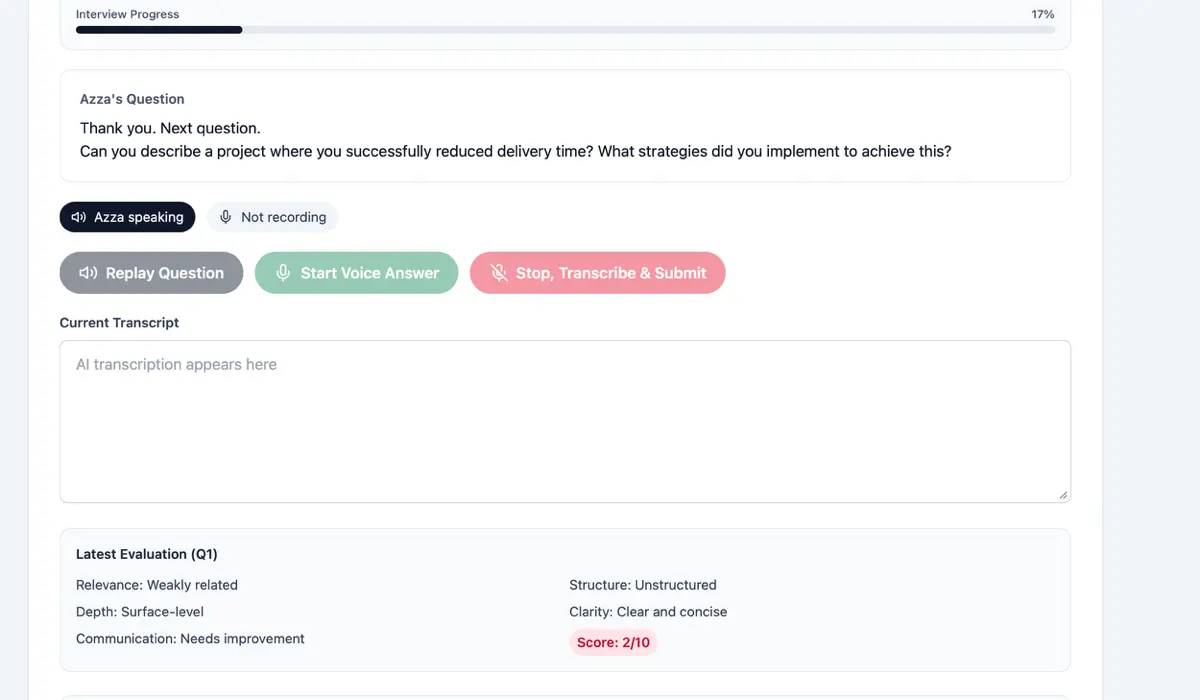Click the speaker icon in Azza speaking badge
This screenshot has height=700, width=1200.
click(79, 217)
